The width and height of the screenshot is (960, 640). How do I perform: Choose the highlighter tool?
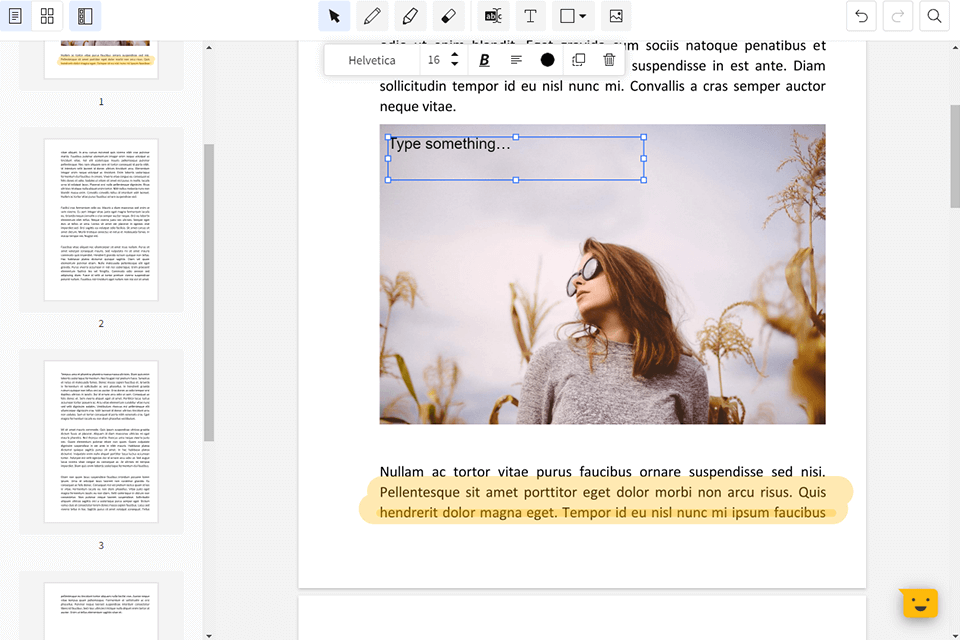[x=410, y=16]
